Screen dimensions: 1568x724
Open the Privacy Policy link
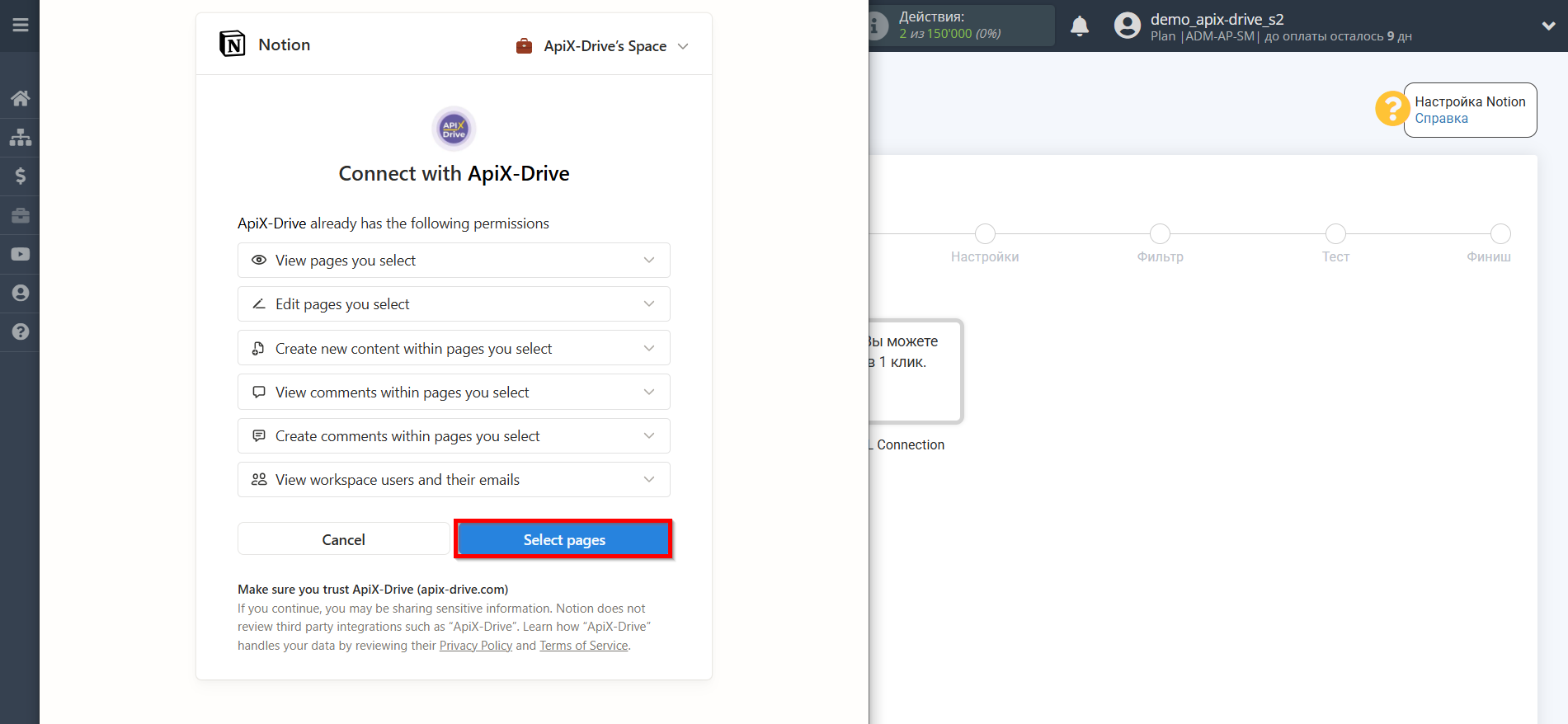point(475,646)
